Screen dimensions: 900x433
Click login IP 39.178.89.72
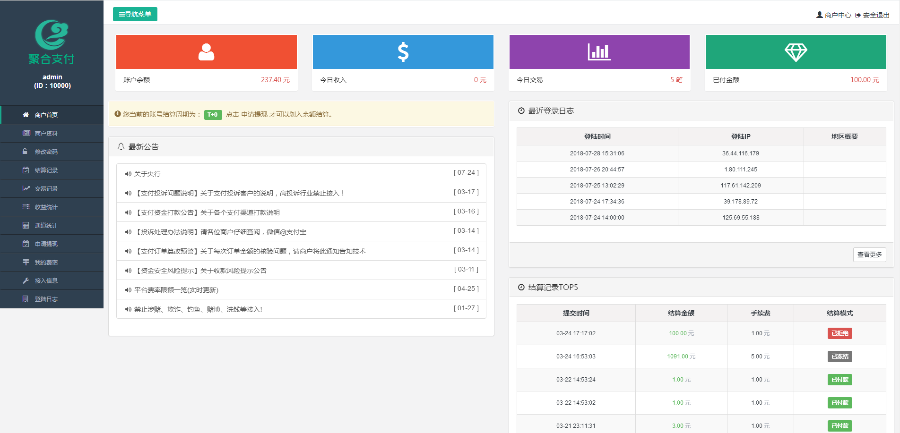(x=740, y=202)
